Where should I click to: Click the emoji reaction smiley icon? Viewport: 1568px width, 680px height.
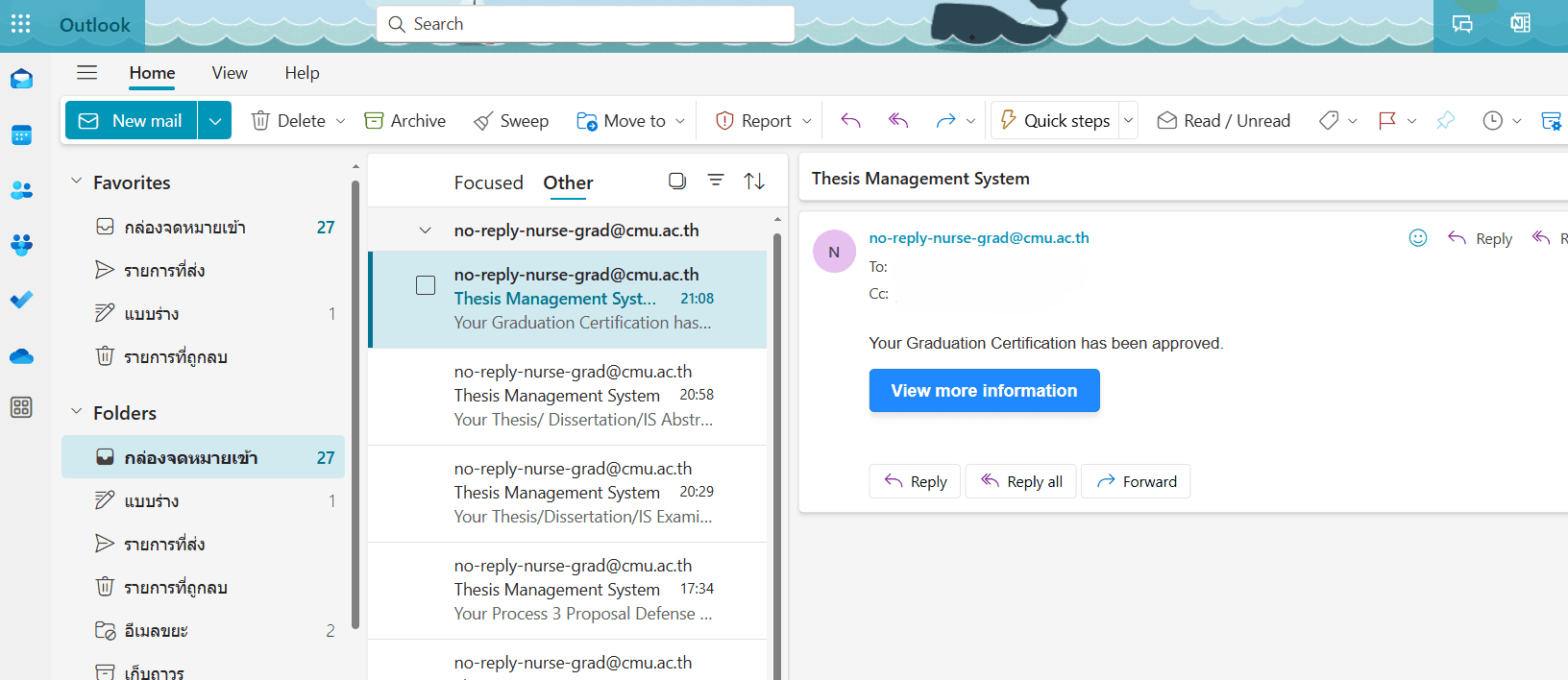[x=1417, y=238]
